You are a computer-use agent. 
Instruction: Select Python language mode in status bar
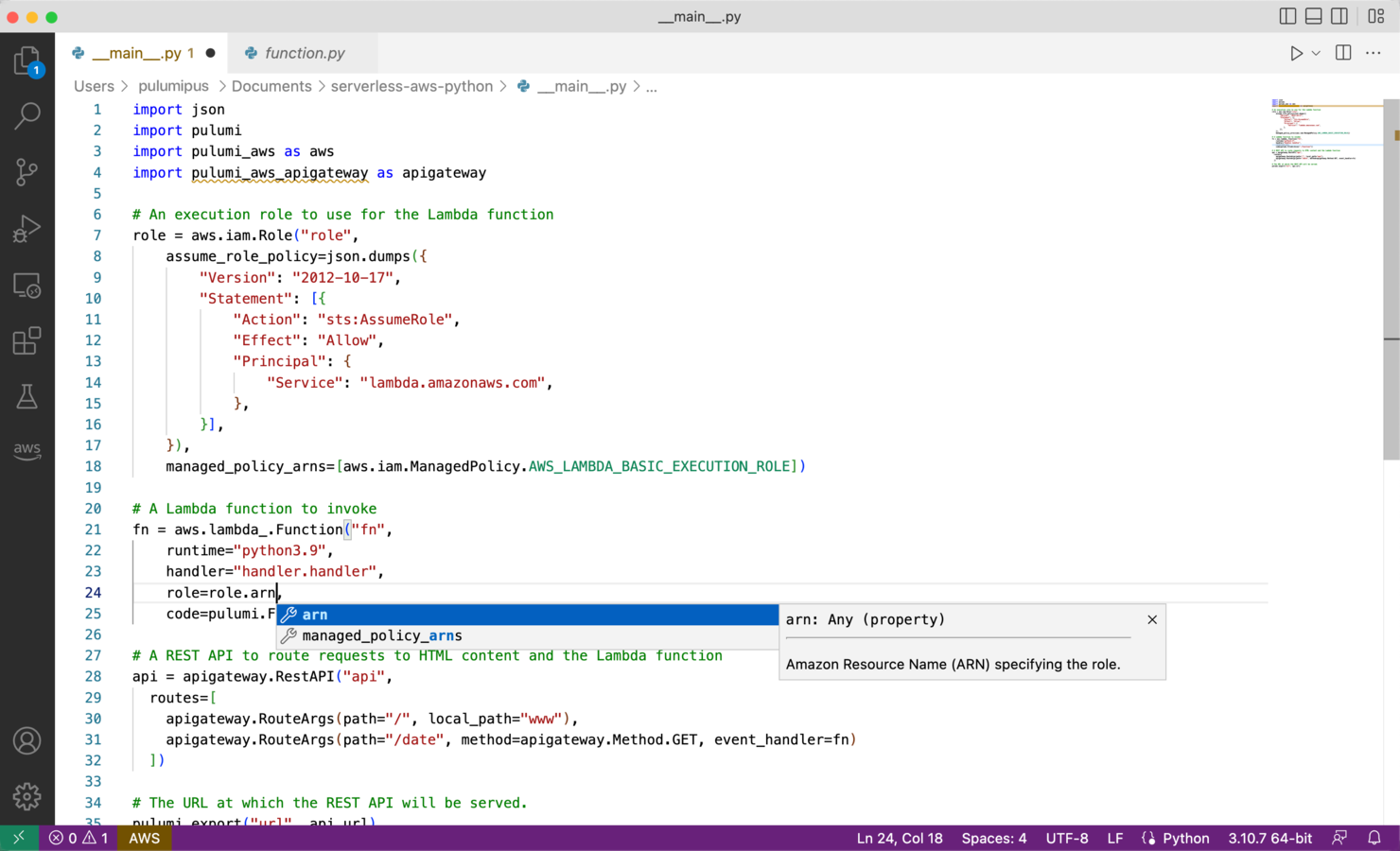(x=1185, y=838)
